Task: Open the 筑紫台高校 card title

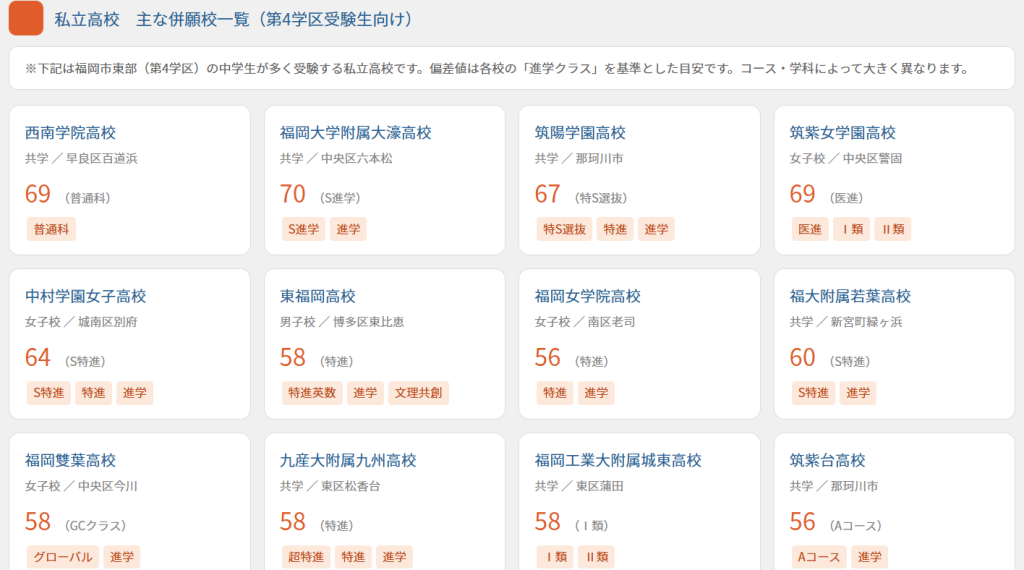Action: [827, 460]
